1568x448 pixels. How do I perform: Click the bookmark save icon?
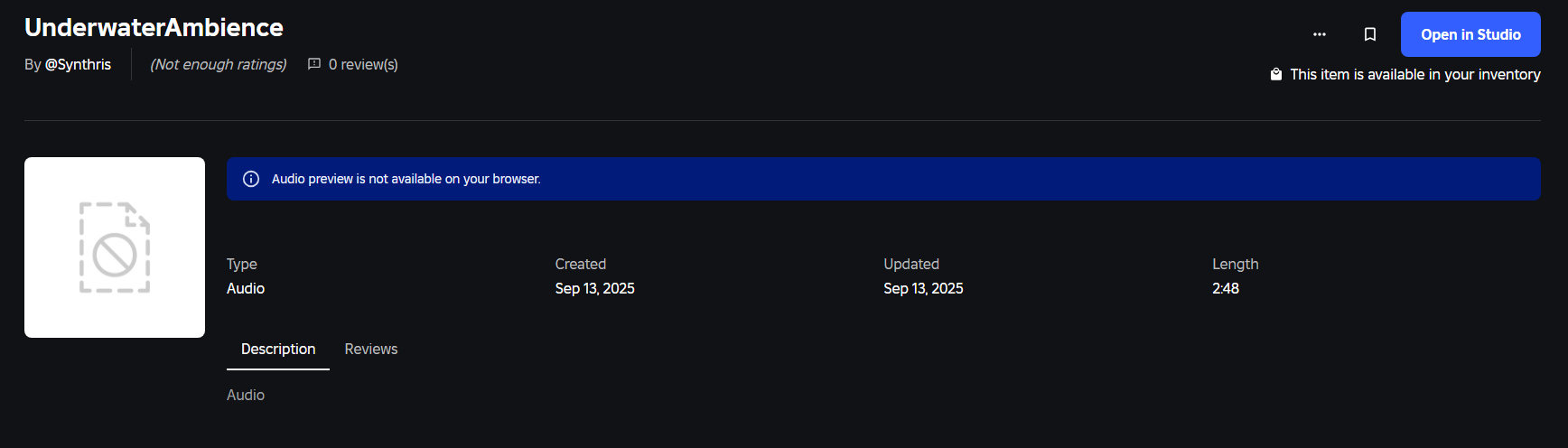pos(1370,34)
